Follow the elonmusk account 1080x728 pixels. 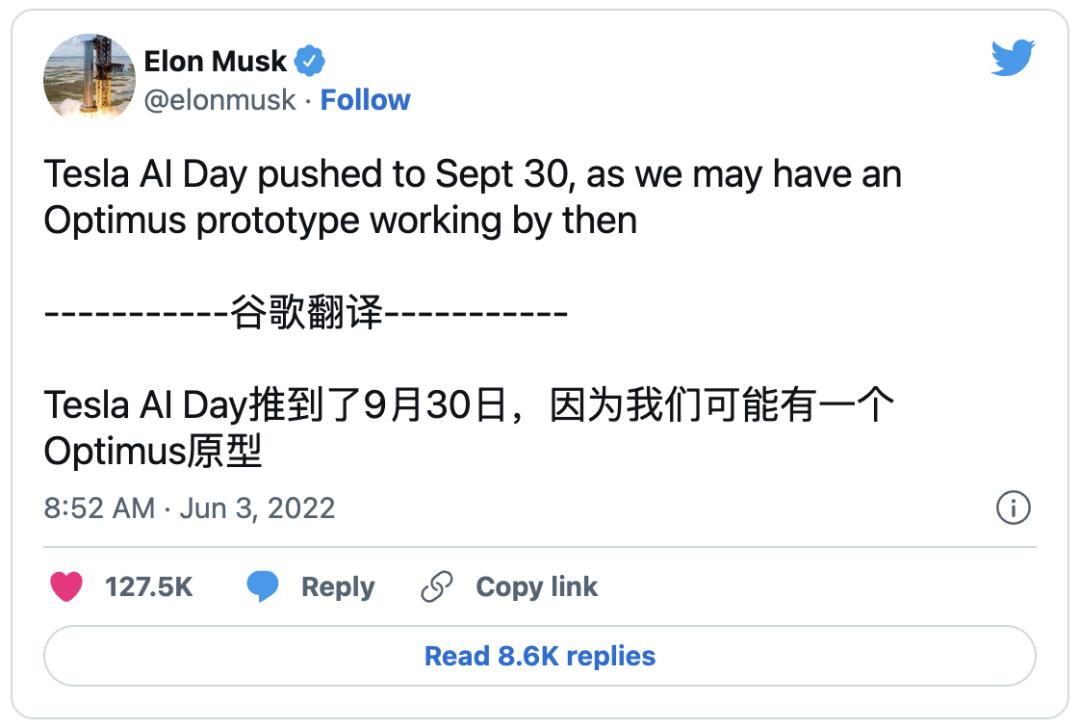point(365,100)
